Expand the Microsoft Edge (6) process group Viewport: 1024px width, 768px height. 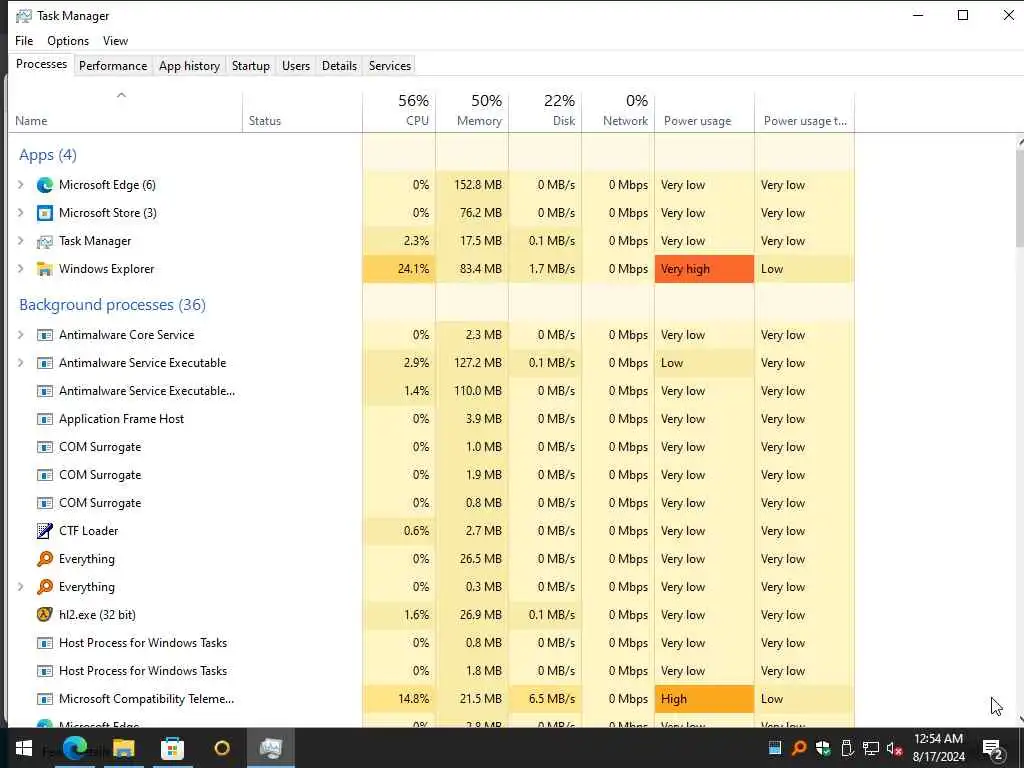20,185
